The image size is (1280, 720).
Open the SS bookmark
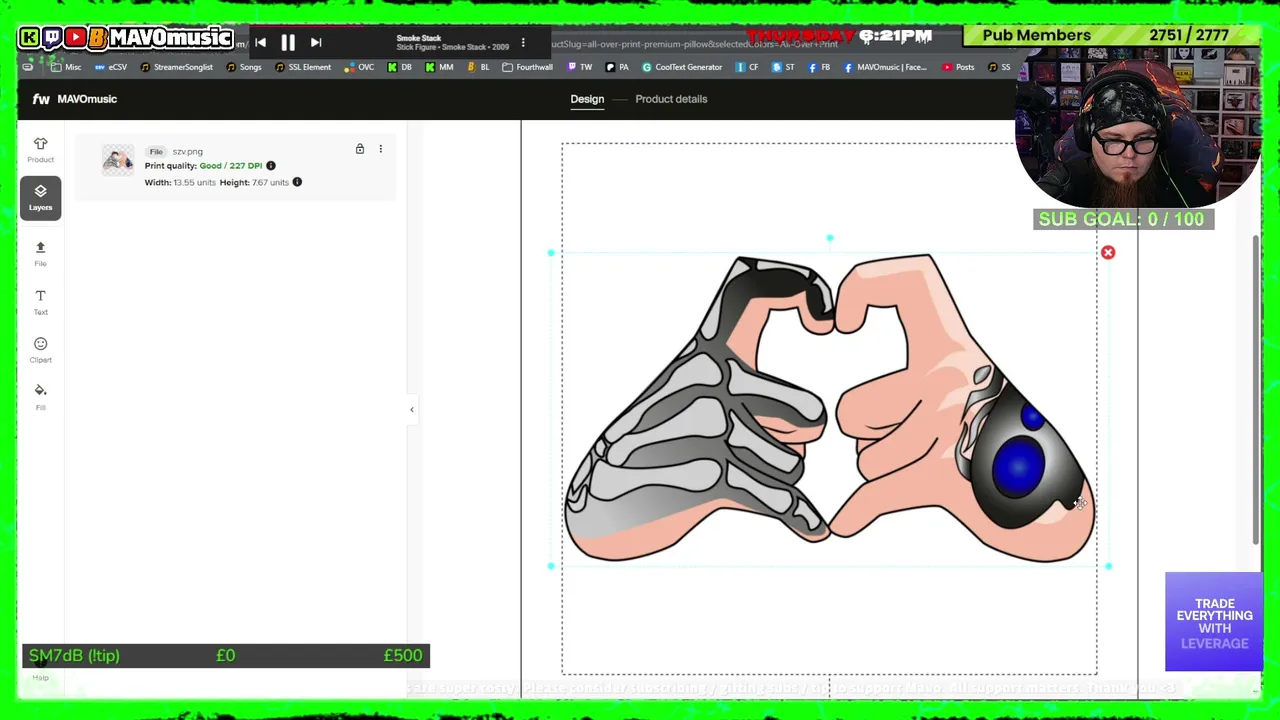click(x=999, y=67)
